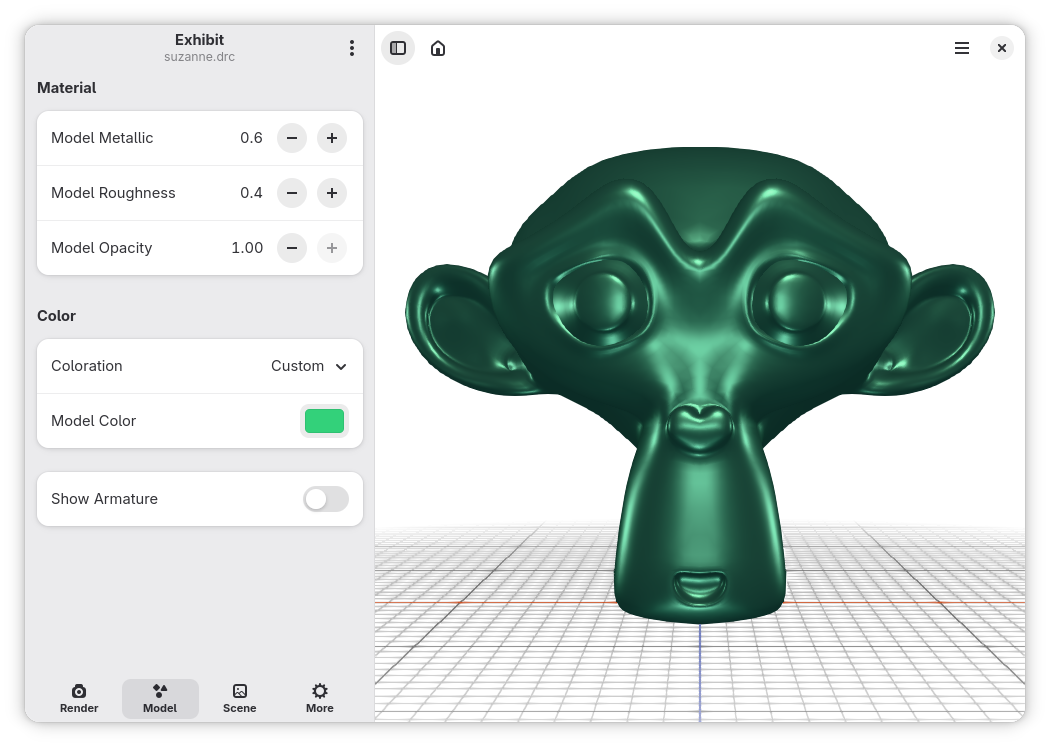Click the Model Opacity plus button
The height and width of the screenshot is (747, 1050).
coord(332,248)
